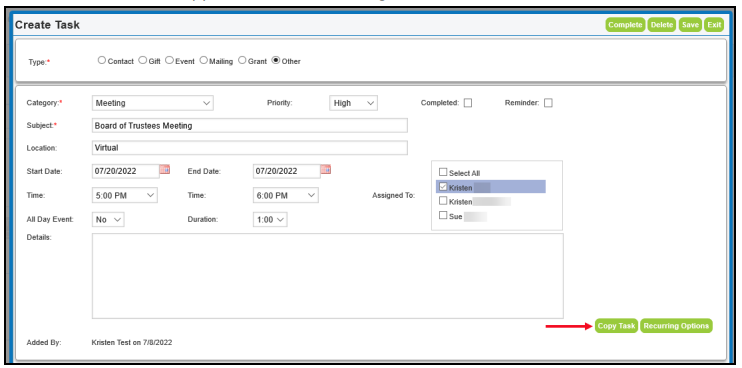This screenshot has width=742, height=368.
Task: Check the Sue assignee checkbox
Action: pos(443,216)
